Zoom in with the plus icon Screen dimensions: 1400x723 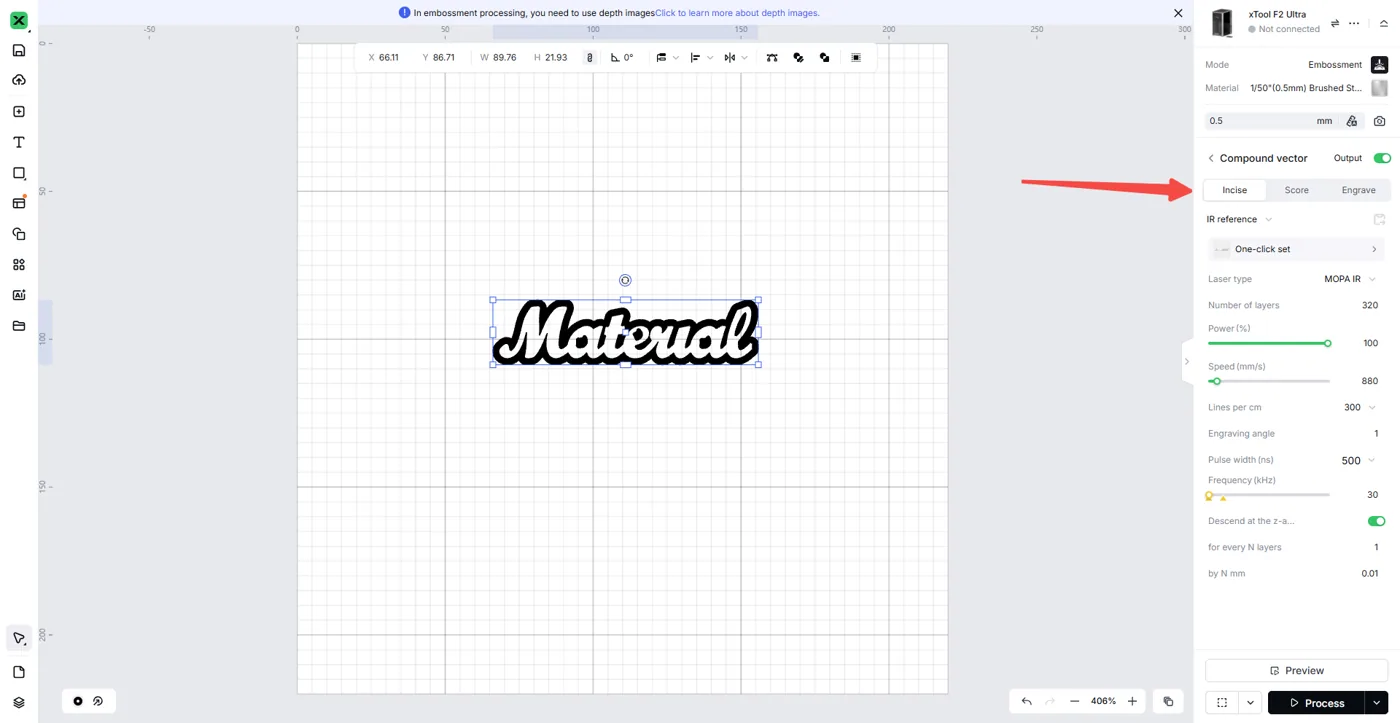click(x=1132, y=702)
